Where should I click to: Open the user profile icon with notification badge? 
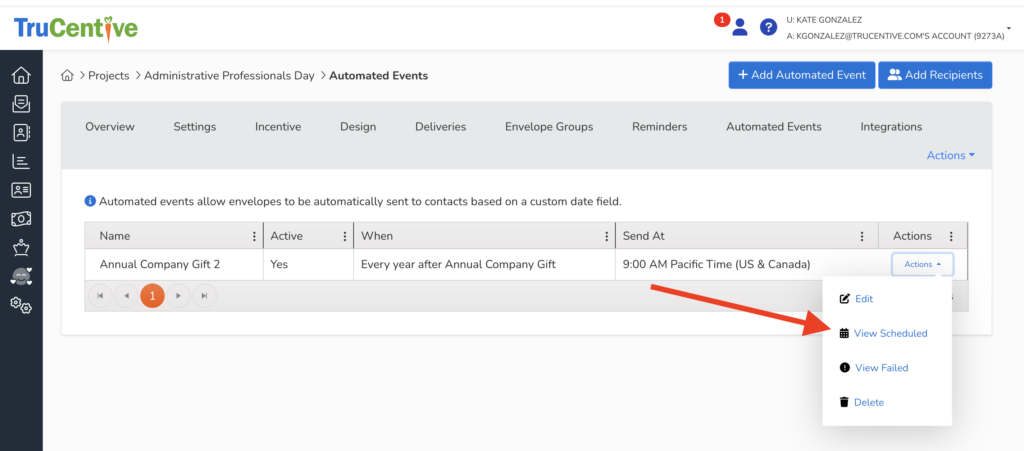tap(739, 27)
